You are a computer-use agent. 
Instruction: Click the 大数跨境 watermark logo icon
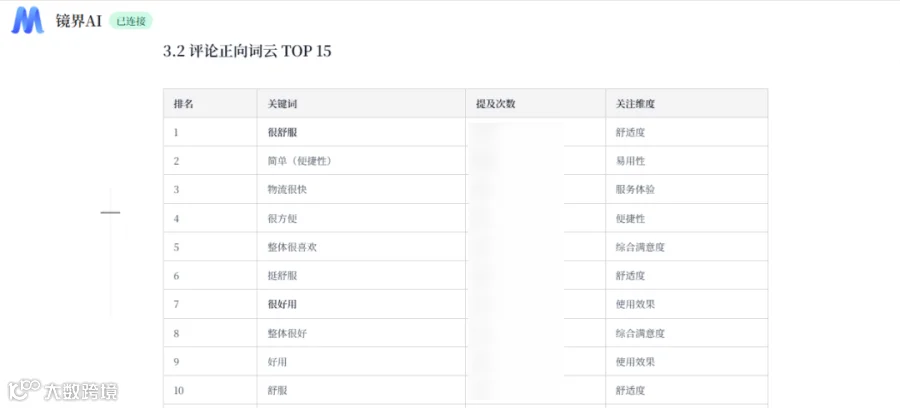(x=24, y=390)
